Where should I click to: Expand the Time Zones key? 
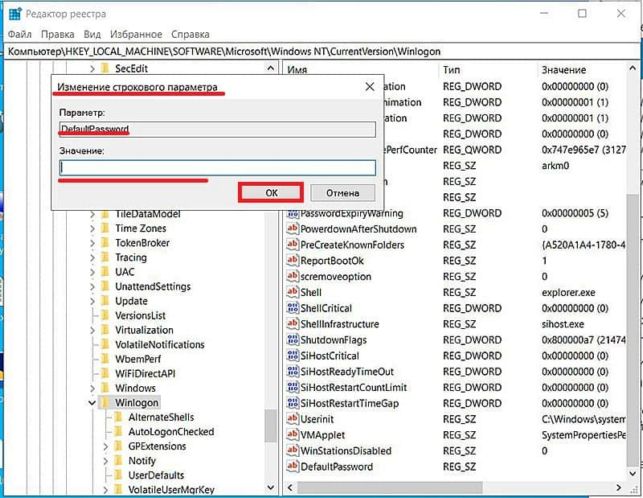click(x=92, y=228)
